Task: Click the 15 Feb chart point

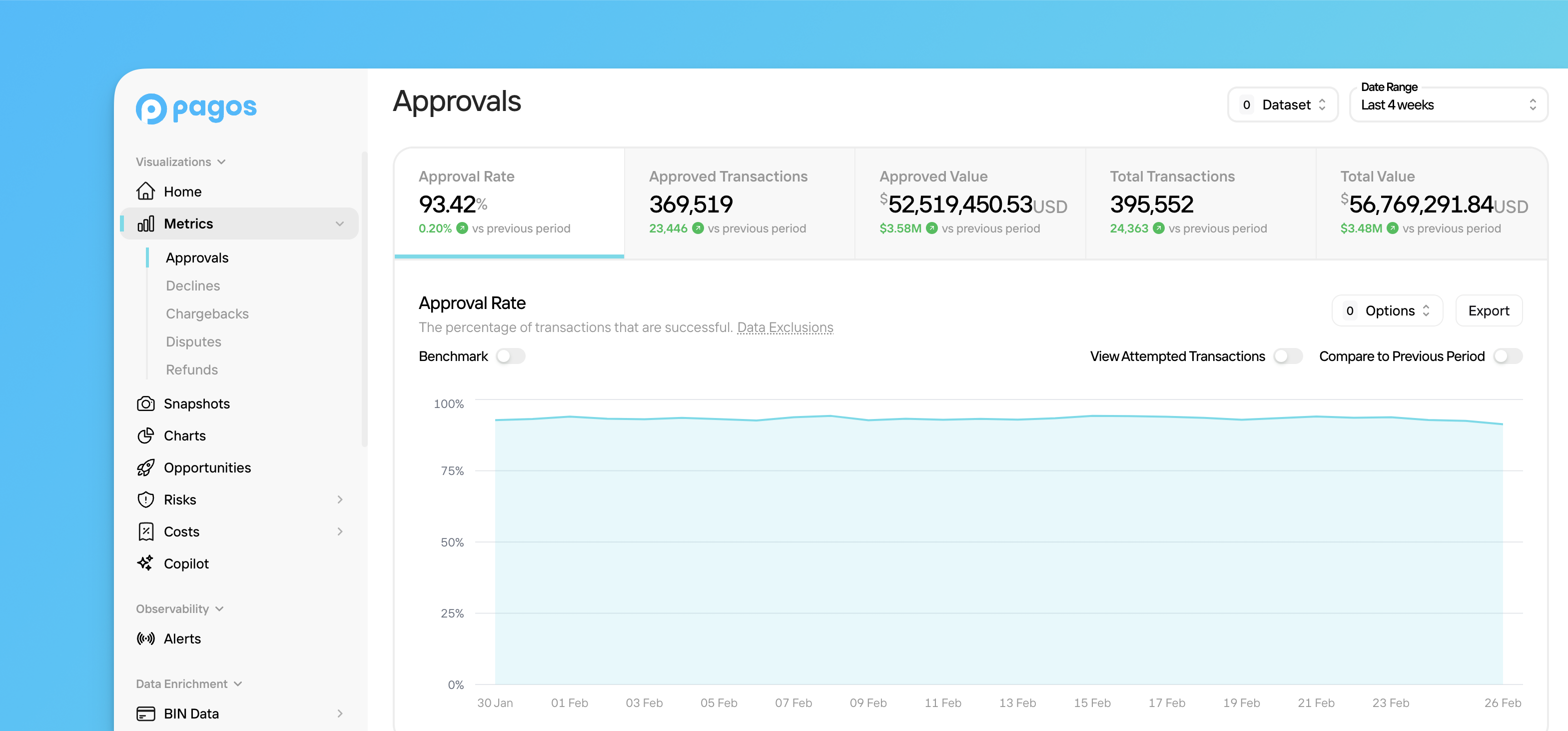Action: pos(1092,416)
